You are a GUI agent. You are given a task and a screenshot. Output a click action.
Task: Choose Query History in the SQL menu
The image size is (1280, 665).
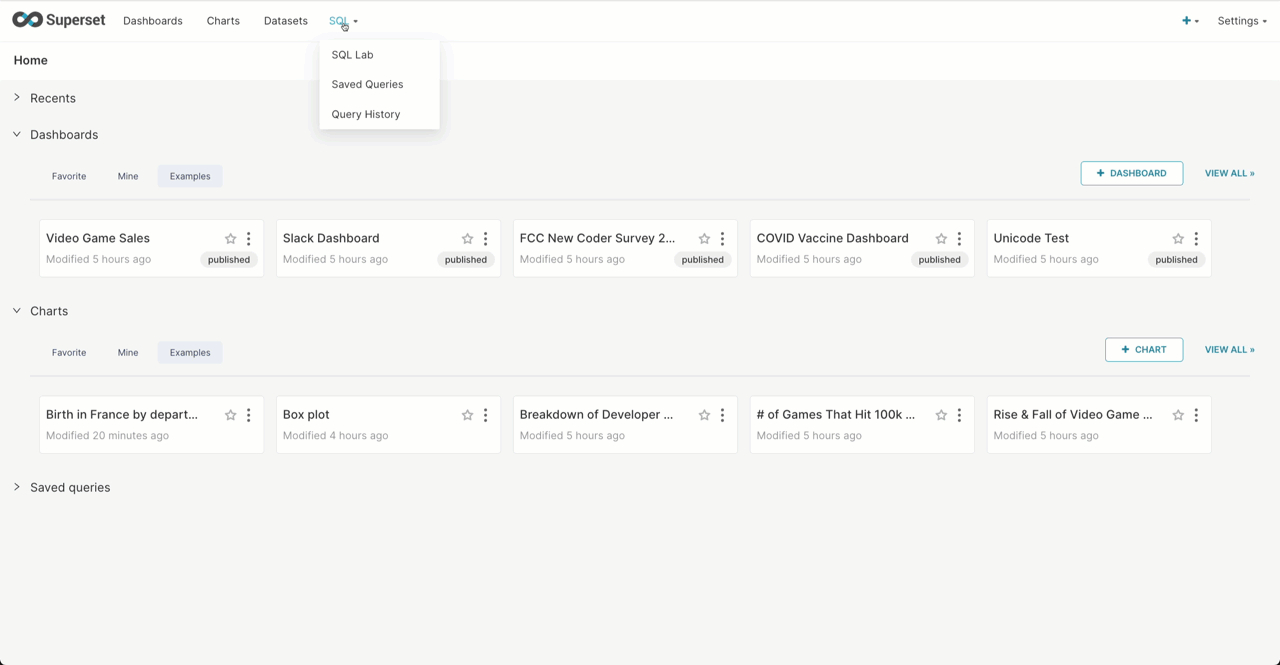[x=365, y=114]
